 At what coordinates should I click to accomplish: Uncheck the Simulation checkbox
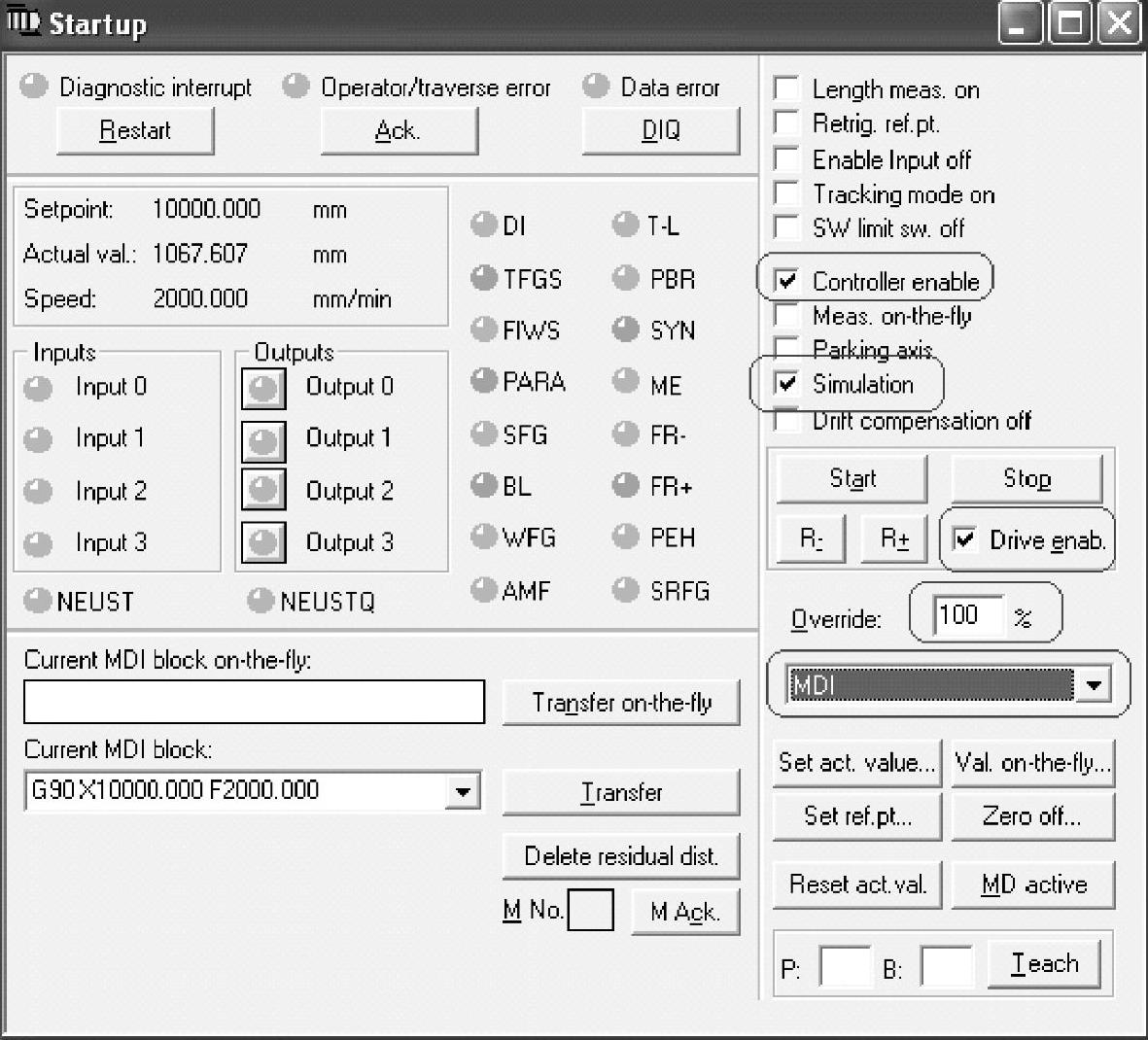click(x=786, y=383)
